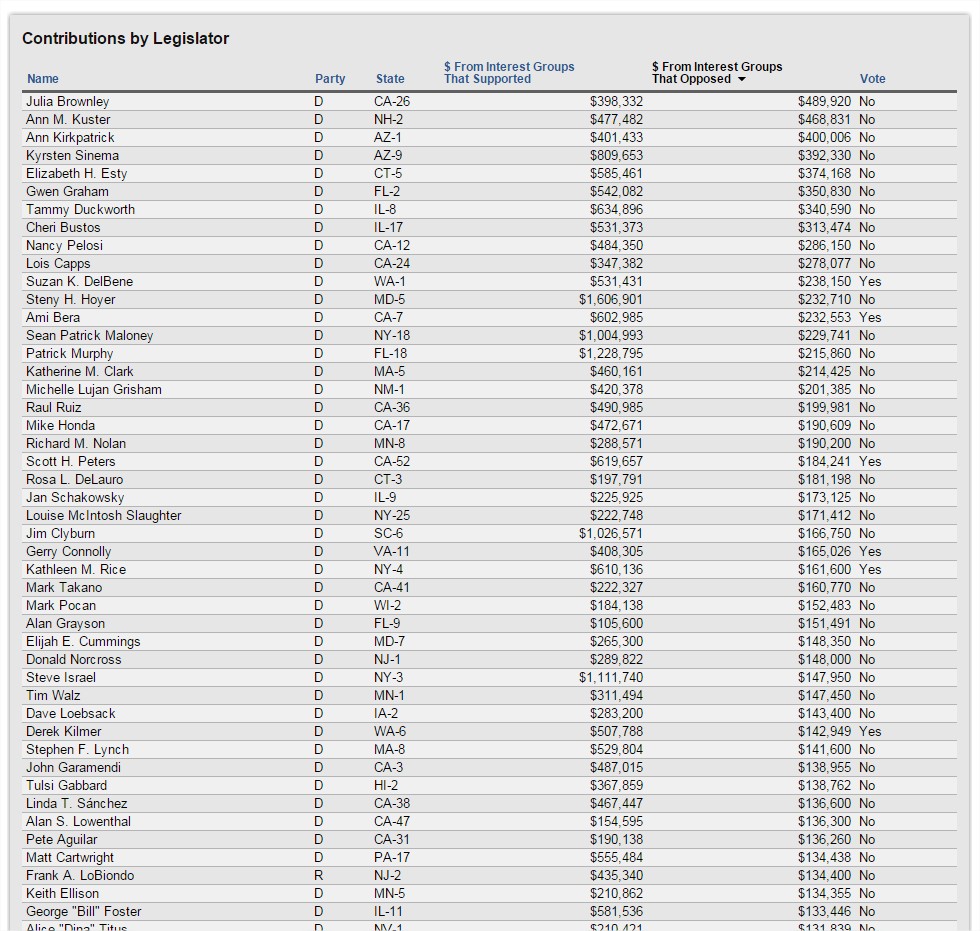This screenshot has width=980, height=931.
Task: Select Tammy Duckworth in the table
Action: coord(80,209)
